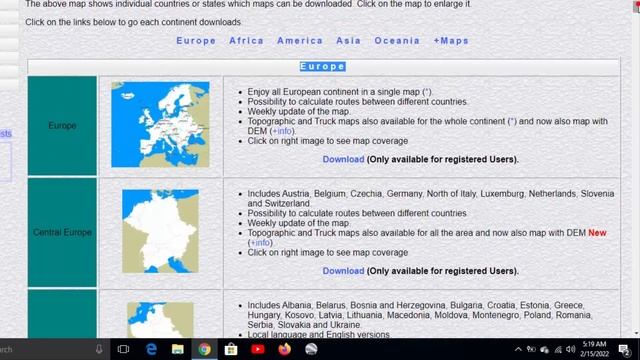Open the volume control in tray

coord(571,349)
